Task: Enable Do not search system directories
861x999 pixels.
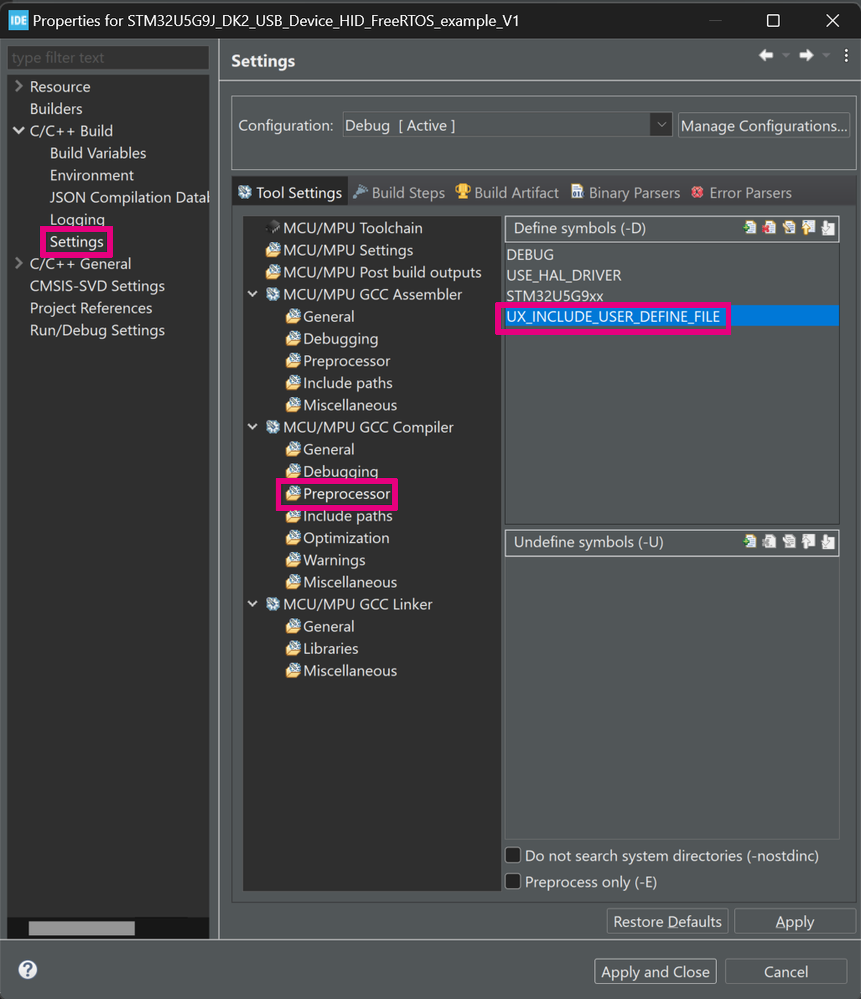Action: (x=513, y=854)
